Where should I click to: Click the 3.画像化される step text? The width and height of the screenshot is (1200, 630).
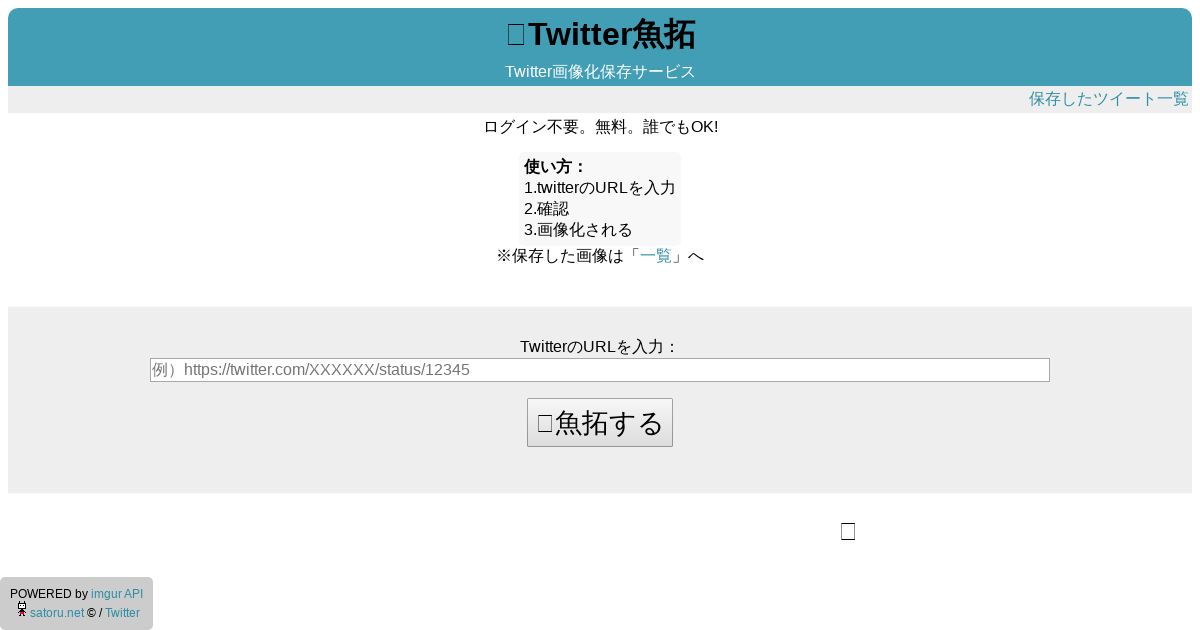point(578,230)
